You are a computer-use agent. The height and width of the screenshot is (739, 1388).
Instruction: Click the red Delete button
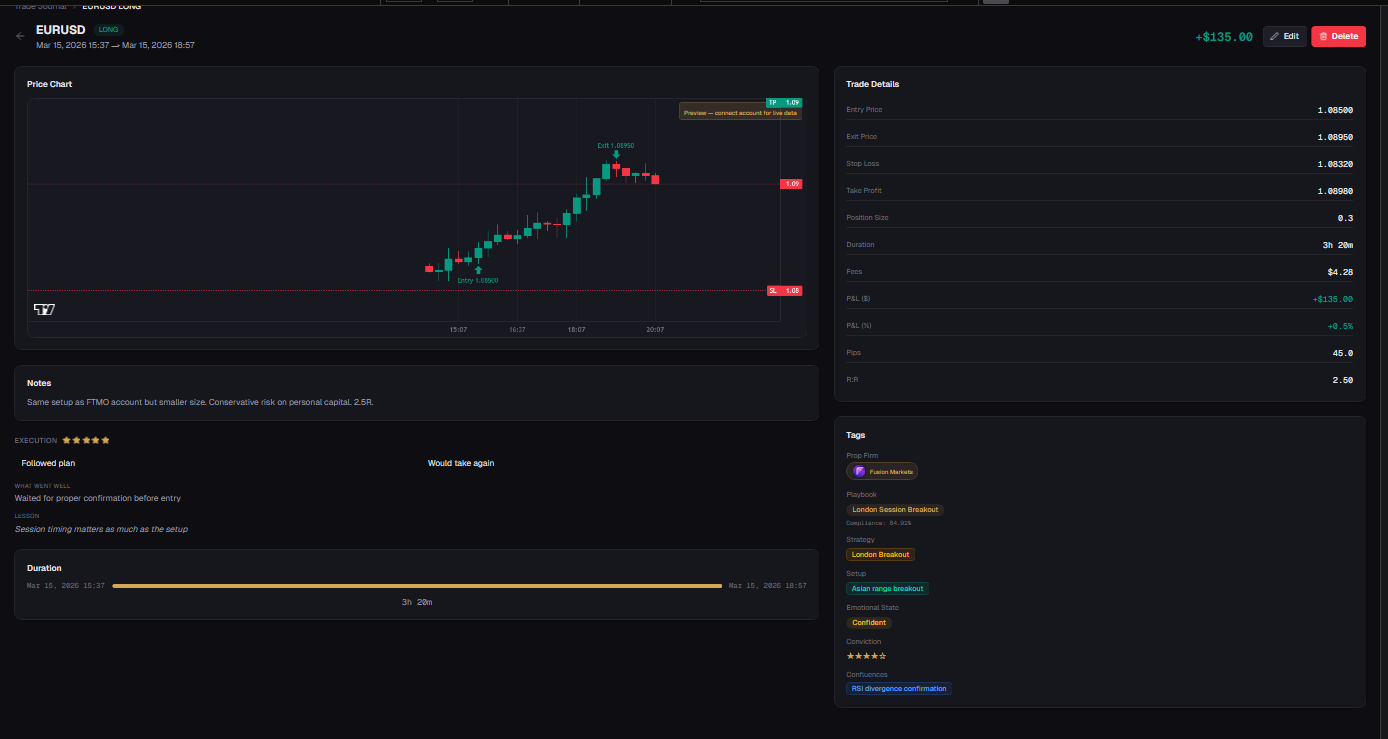[x=1338, y=36]
